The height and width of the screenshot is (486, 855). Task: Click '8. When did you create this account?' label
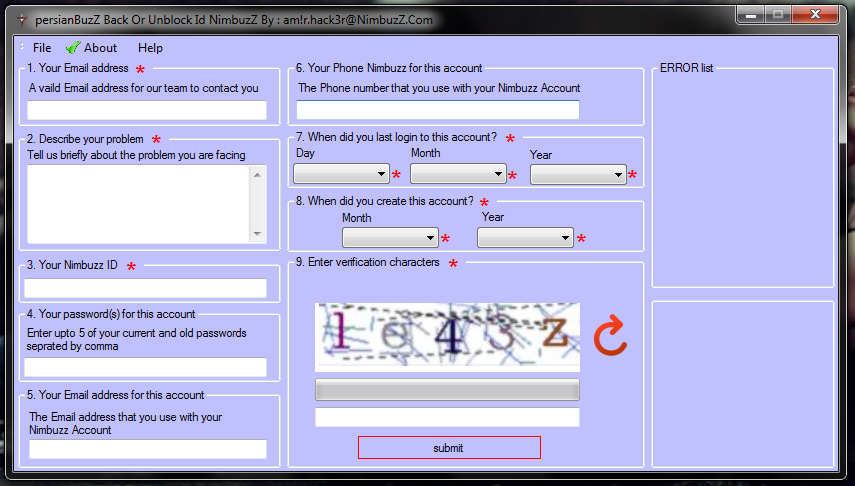[x=385, y=201]
